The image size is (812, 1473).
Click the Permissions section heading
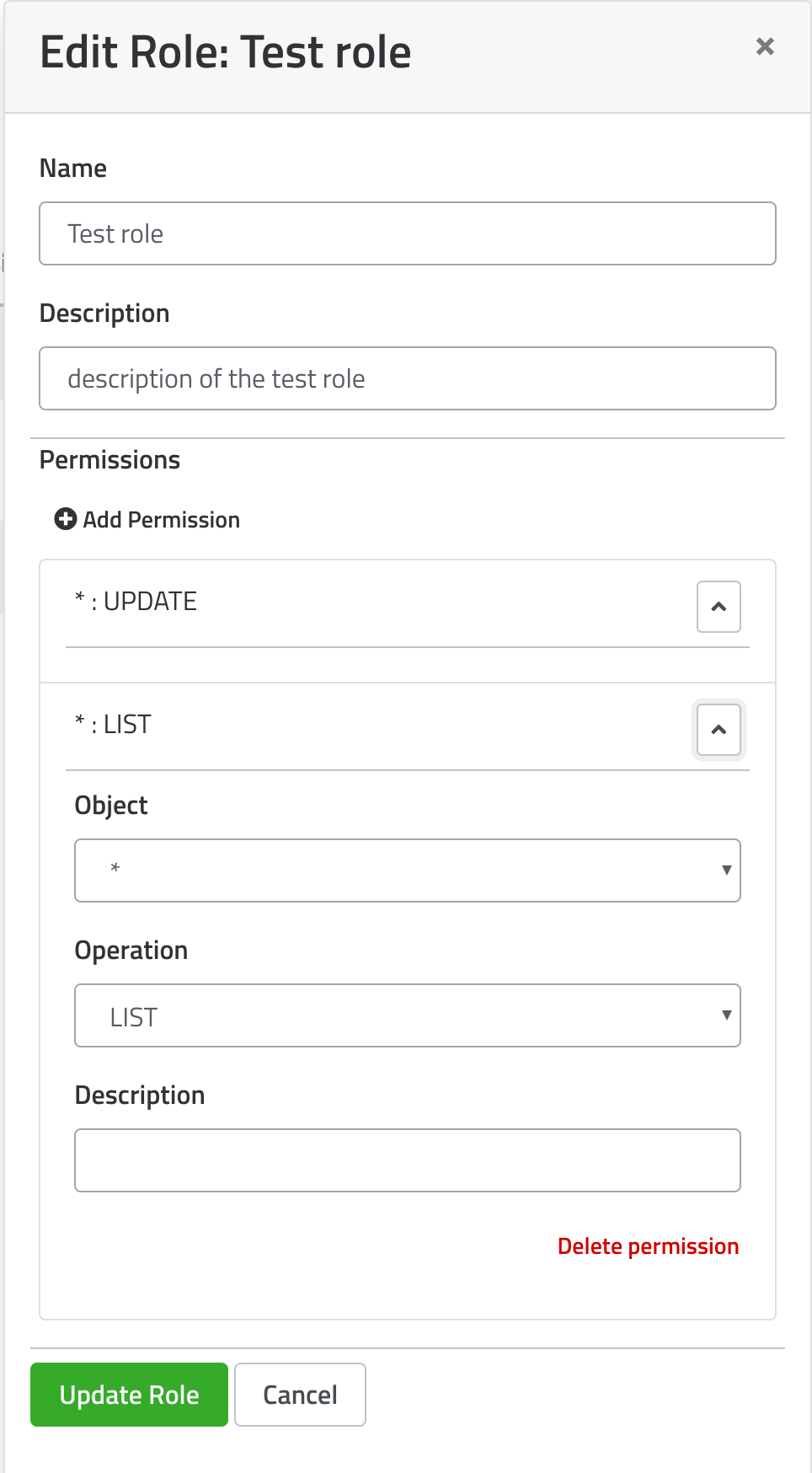110,460
